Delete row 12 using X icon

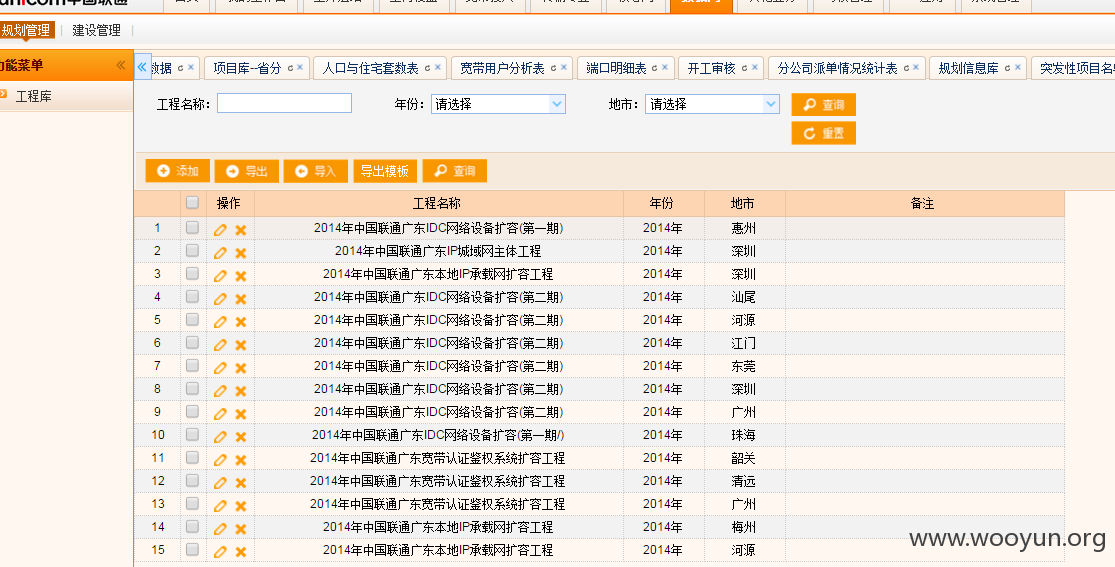241,482
